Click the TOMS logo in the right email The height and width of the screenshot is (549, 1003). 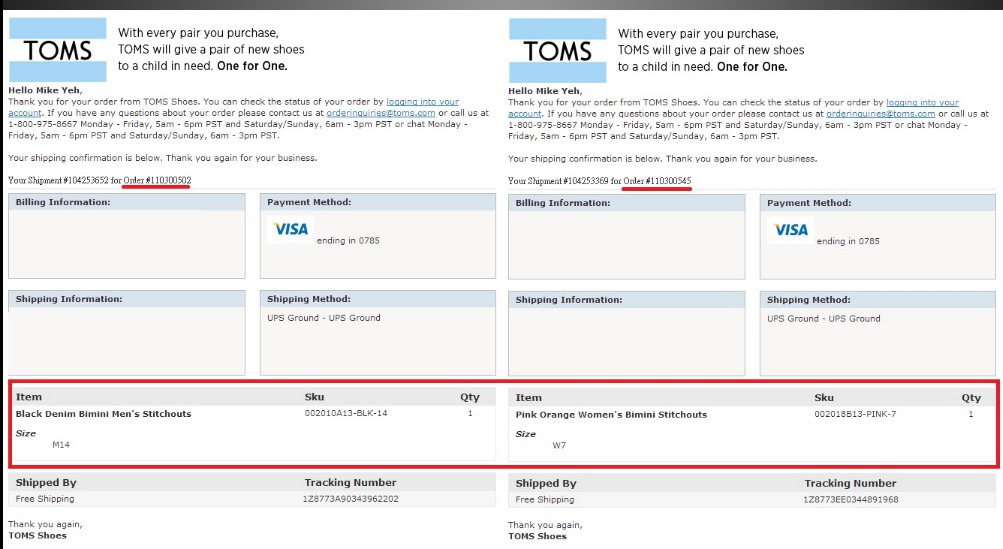tap(557, 51)
